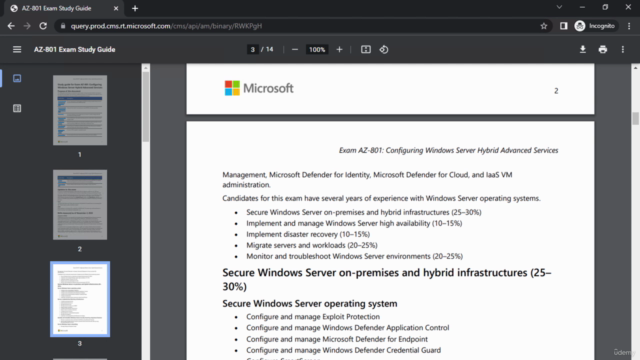Click the Microsoft logo in page footer
This screenshot has width=640, height=360.
tap(259, 88)
